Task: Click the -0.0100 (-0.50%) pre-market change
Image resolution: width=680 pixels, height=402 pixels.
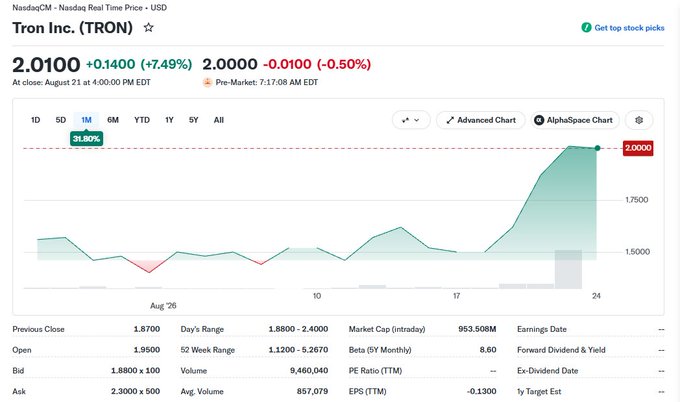Action: tap(317, 65)
